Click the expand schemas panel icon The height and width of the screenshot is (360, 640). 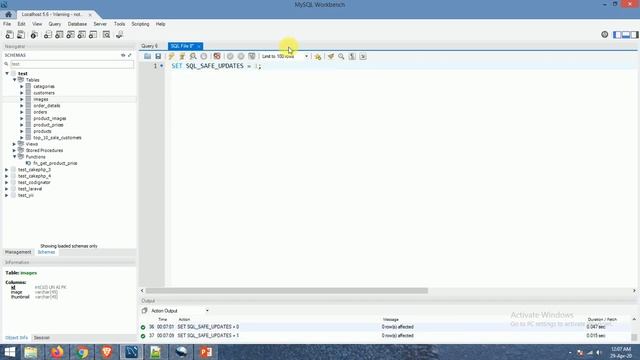coord(130,55)
